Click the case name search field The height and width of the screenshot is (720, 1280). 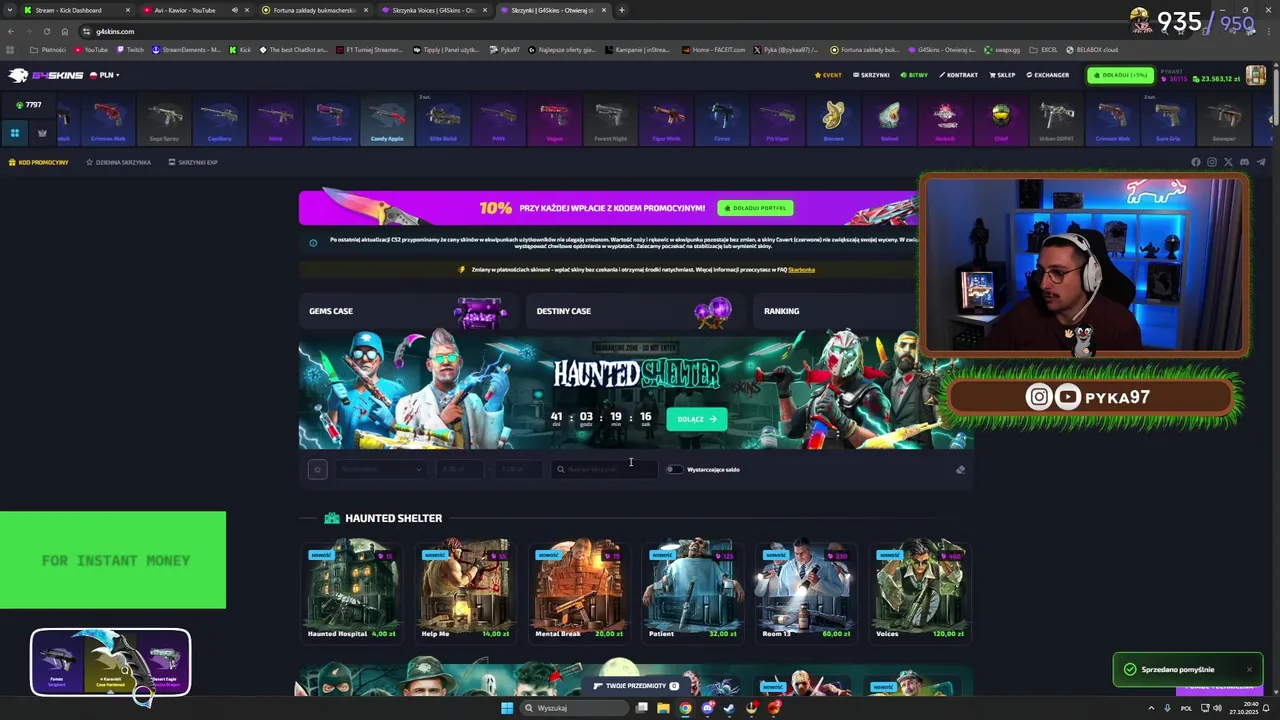[x=605, y=469]
